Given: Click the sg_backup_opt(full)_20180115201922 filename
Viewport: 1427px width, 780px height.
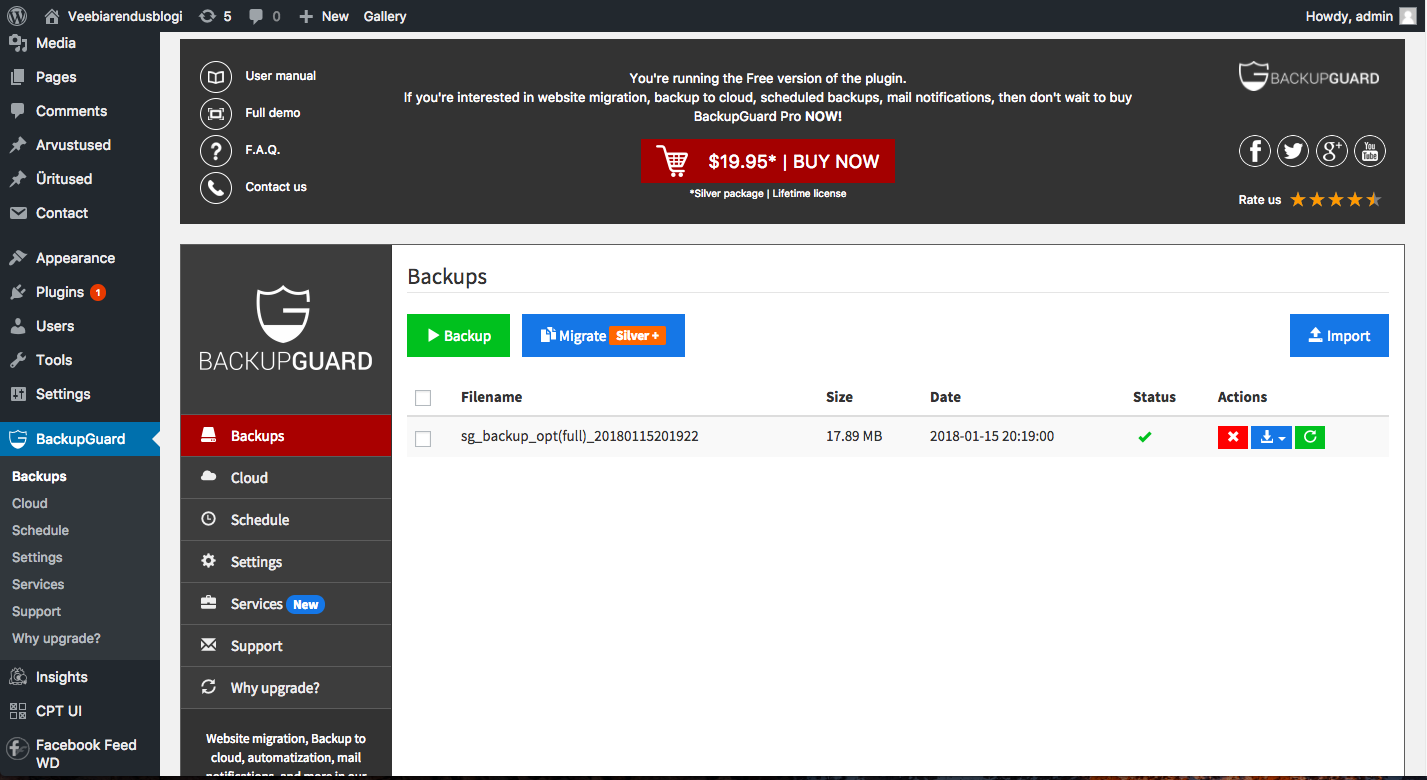Looking at the screenshot, I should point(580,437).
